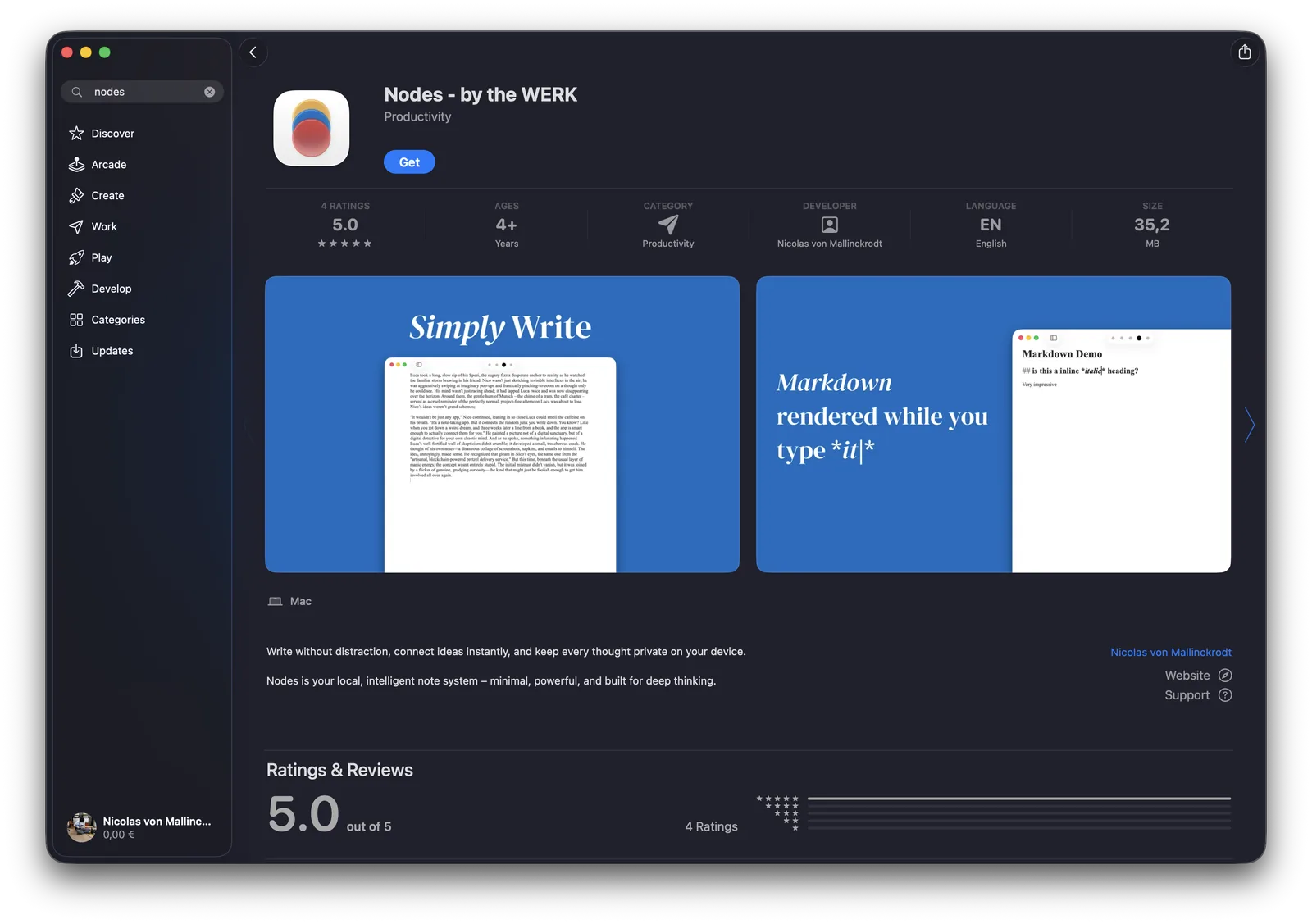This screenshot has height=924, width=1312.
Task: Click the EN language info
Action: (x=991, y=225)
